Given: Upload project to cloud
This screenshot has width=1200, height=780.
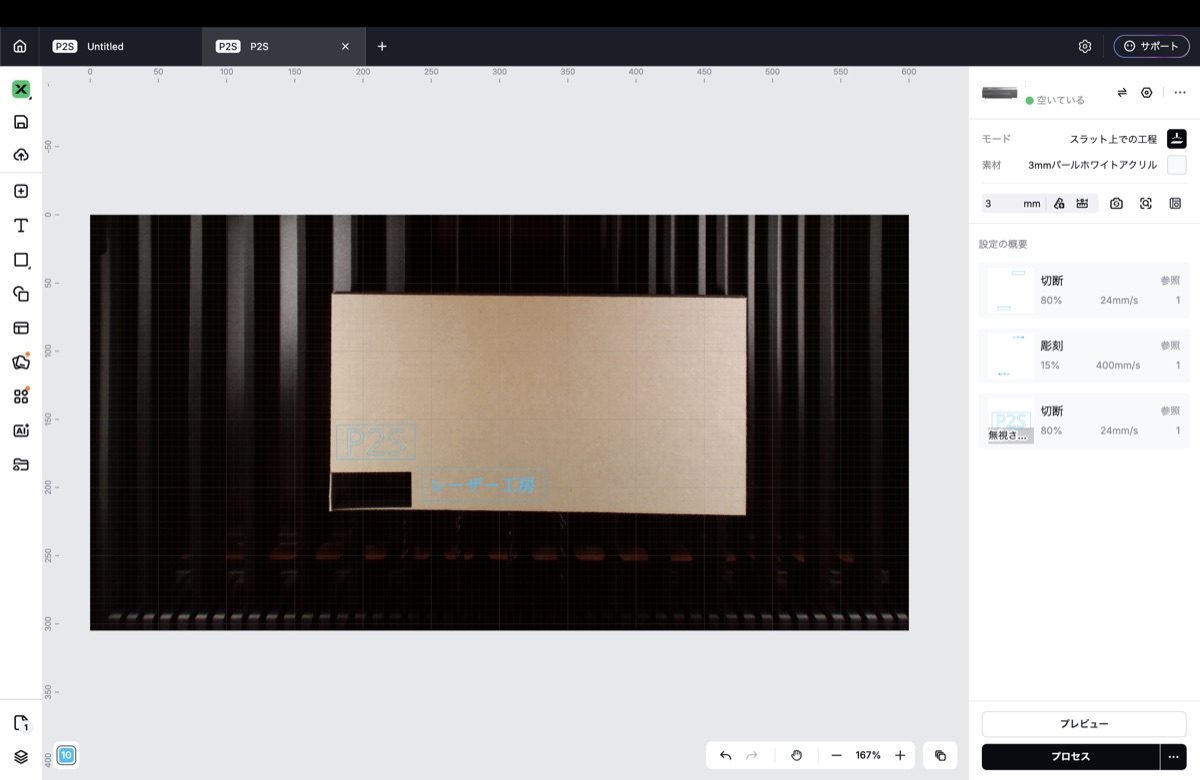Looking at the screenshot, I should coord(21,155).
